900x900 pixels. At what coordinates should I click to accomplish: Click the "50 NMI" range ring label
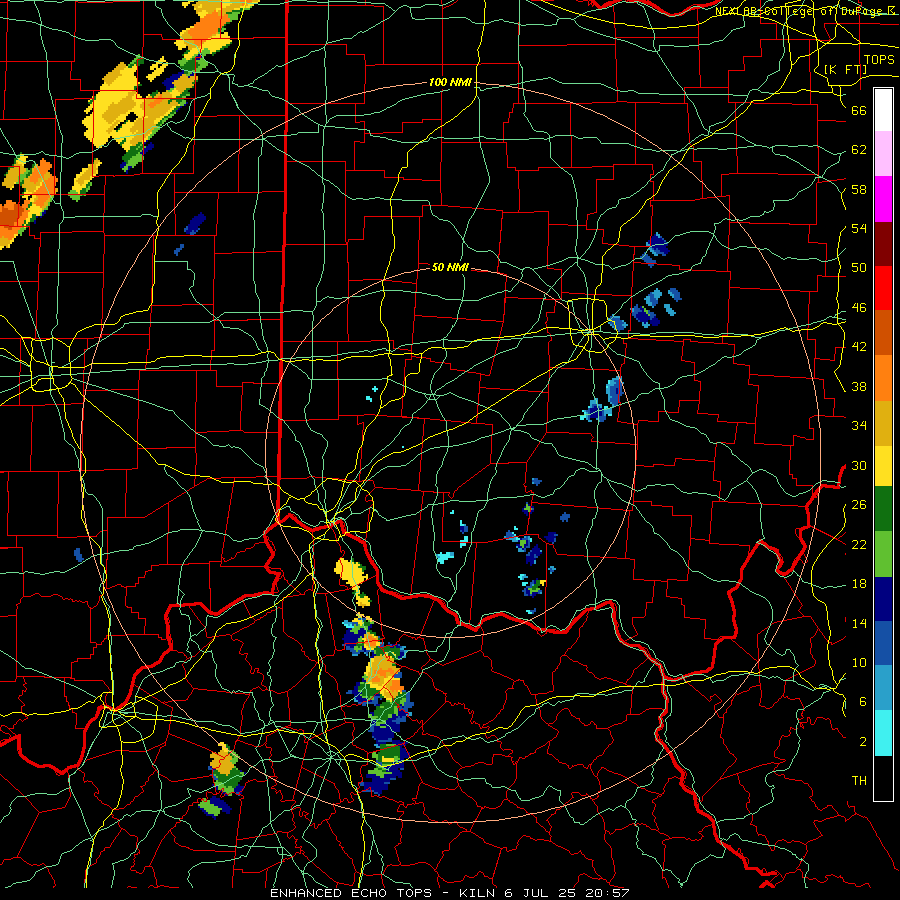(450, 267)
